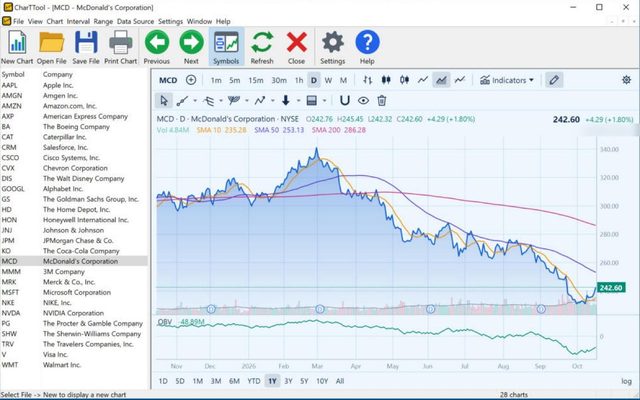This screenshot has height=400, width=640.
Task: Go to the Previous symbol with the green left arrow
Action: [157, 47]
